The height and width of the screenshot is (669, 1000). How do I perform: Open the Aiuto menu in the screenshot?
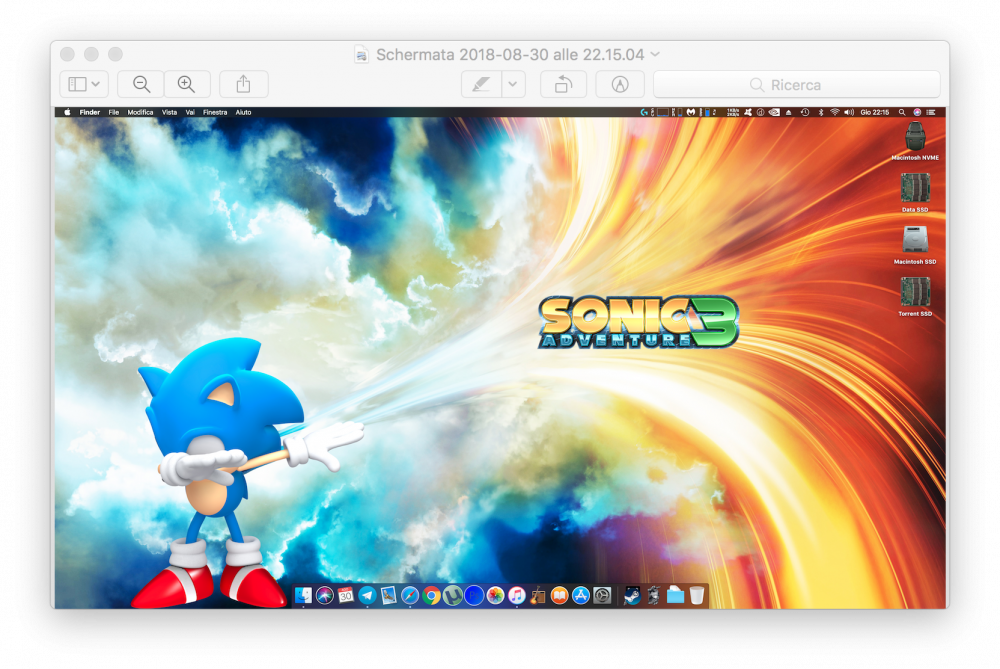pyautogui.click(x=243, y=112)
